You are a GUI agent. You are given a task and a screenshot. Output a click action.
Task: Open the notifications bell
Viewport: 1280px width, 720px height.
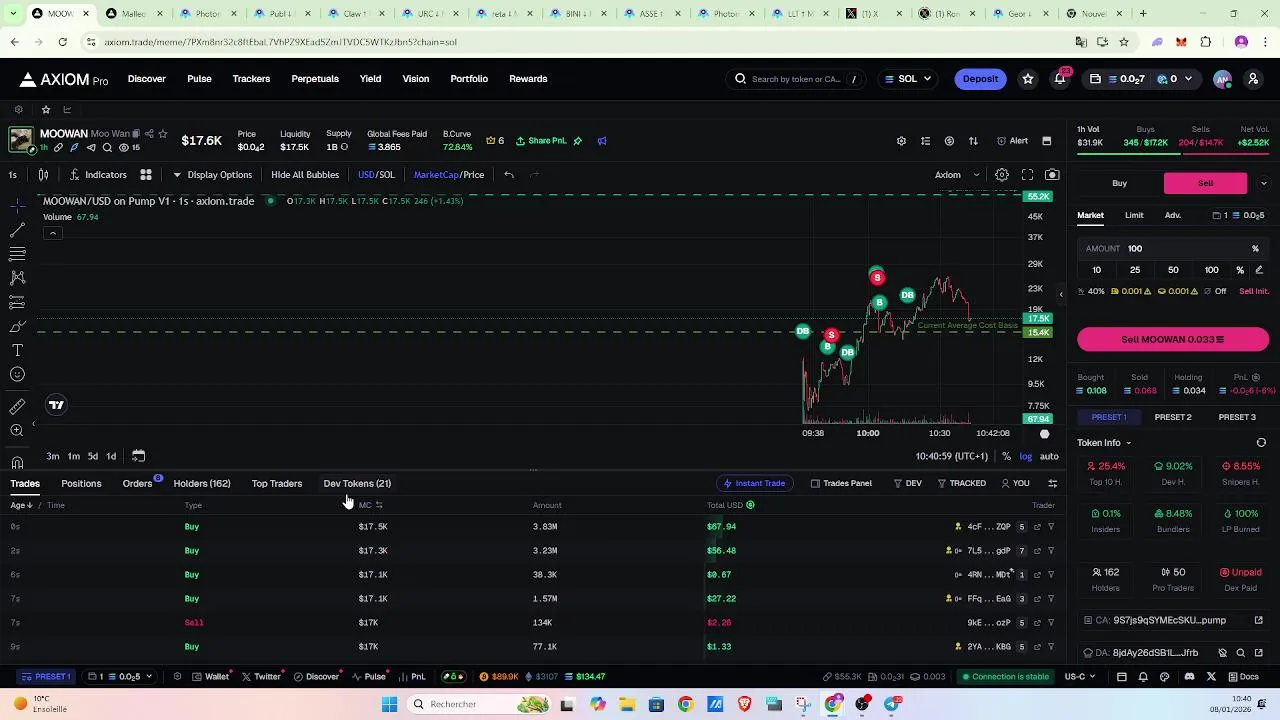(x=1060, y=79)
